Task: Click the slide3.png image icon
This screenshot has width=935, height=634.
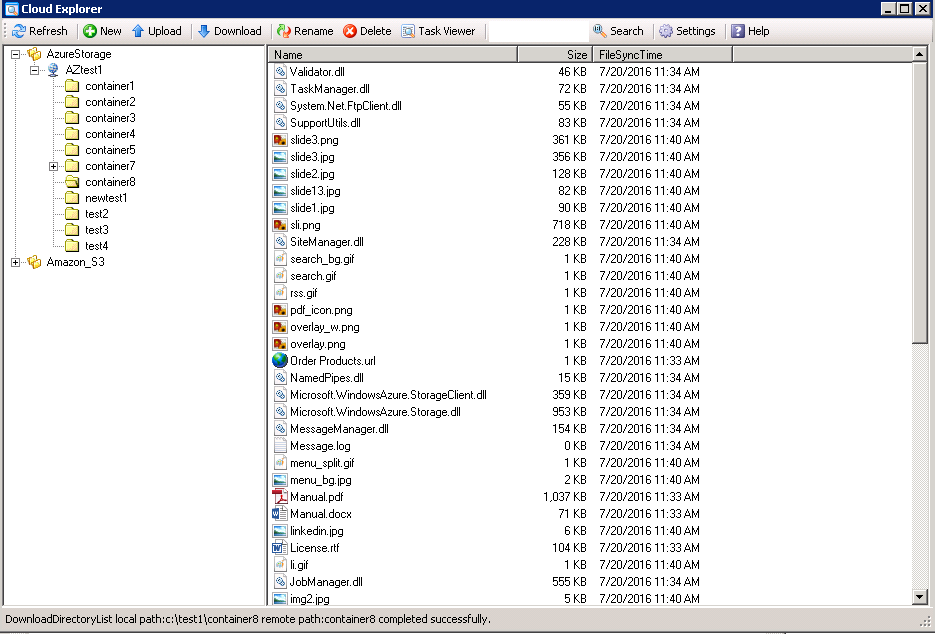Action: 280,140
